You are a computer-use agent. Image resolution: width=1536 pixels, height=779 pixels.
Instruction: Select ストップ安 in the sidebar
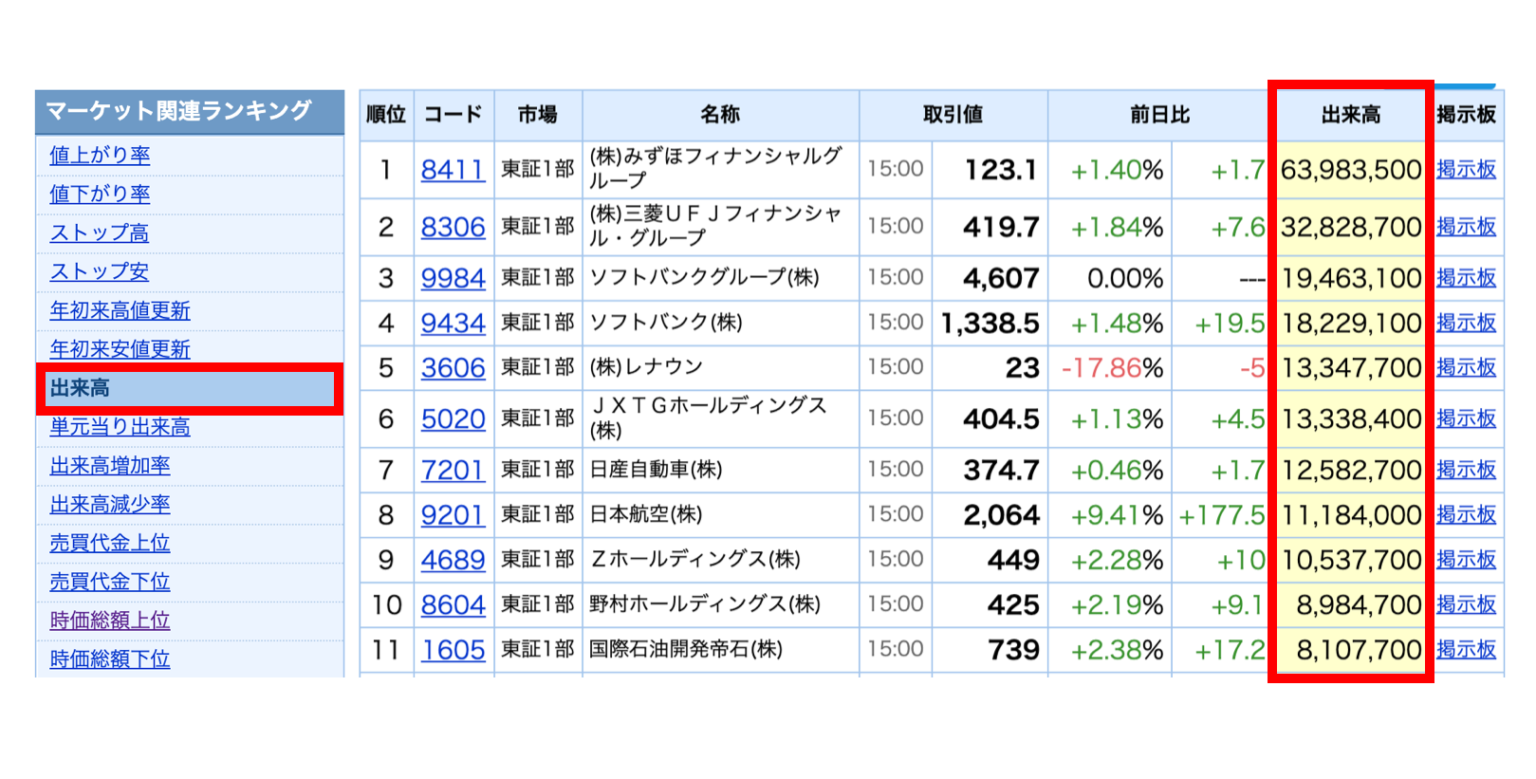coord(99,272)
